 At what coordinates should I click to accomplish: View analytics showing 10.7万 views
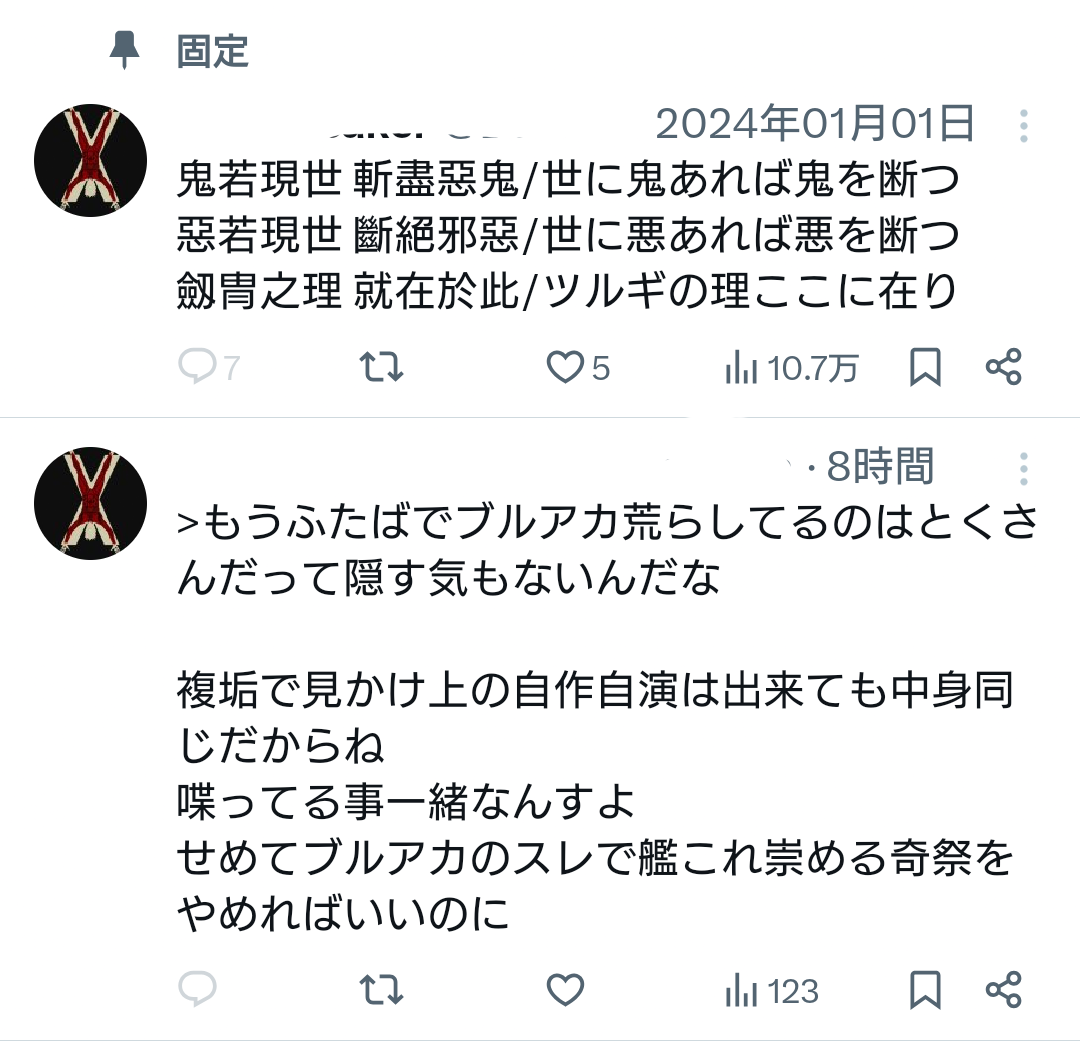click(x=790, y=367)
